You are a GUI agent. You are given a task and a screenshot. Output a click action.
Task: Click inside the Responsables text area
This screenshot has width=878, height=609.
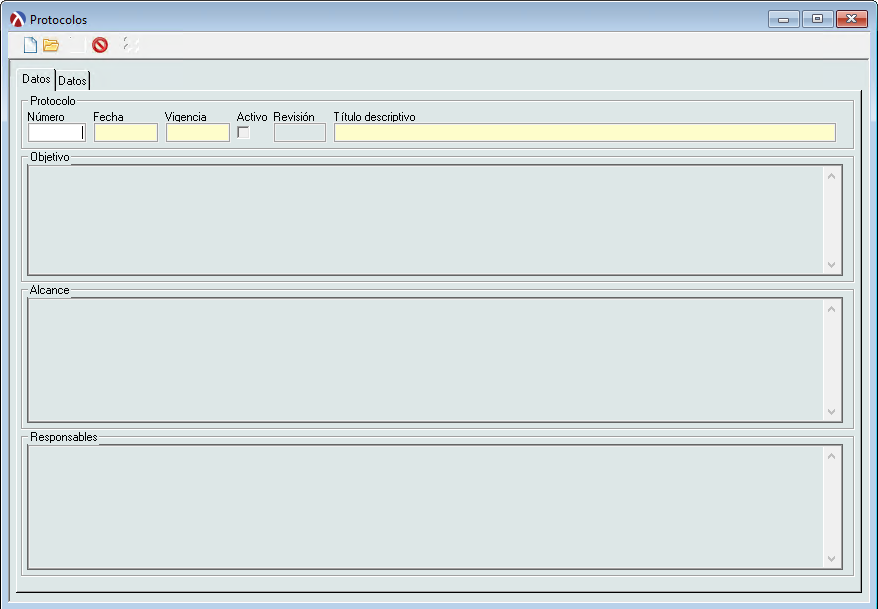pos(425,506)
